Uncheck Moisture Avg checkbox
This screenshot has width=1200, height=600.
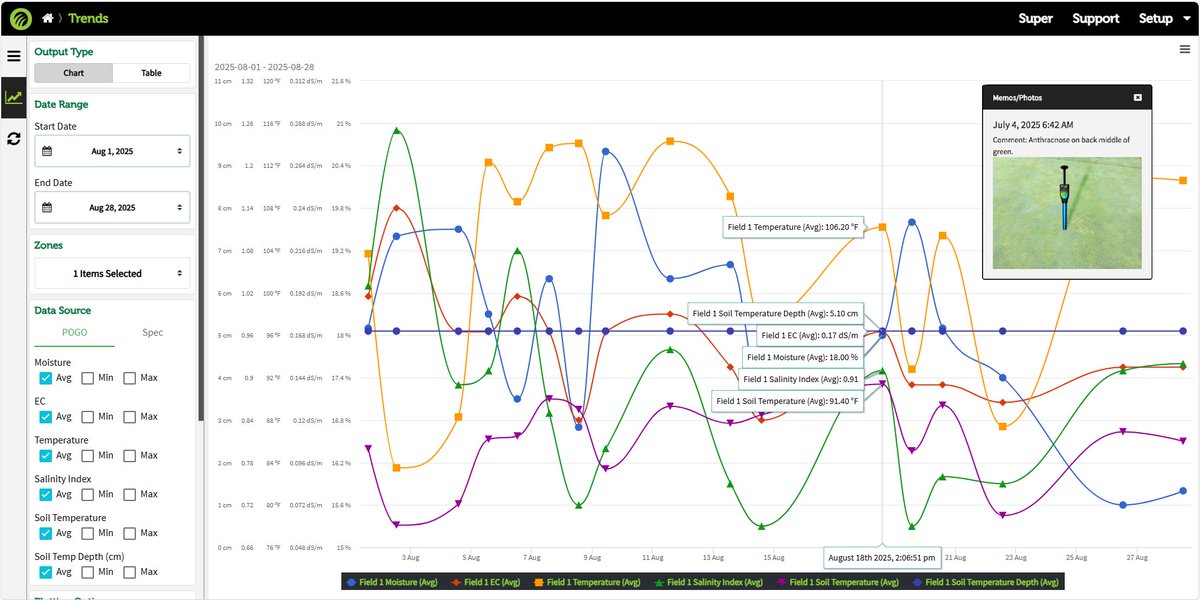pyautogui.click(x=45, y=378)
